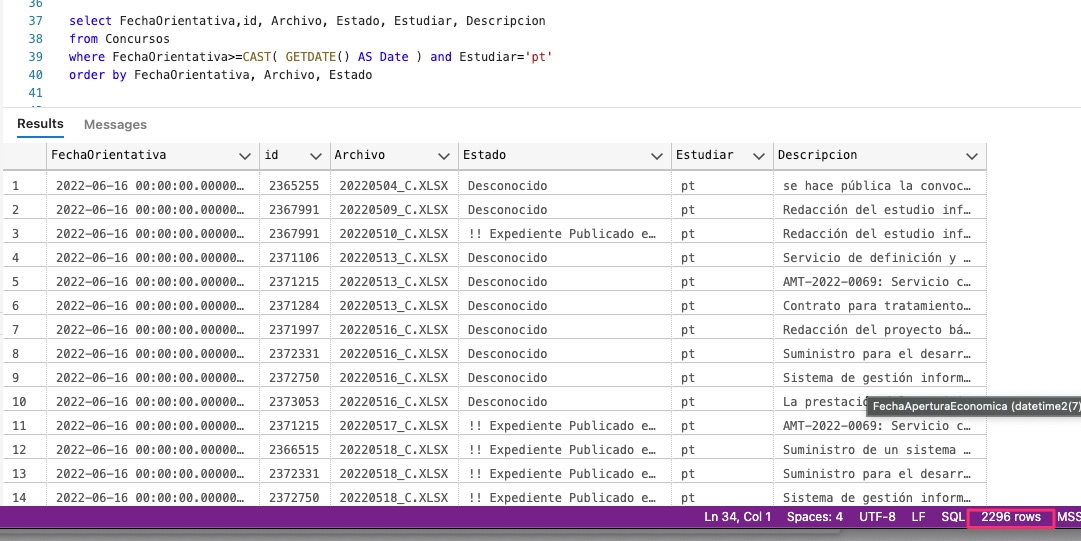Open FechaOrientativa column dropdown arrow
Screen dimensions: 1081x541
click(x=244, y=156)
